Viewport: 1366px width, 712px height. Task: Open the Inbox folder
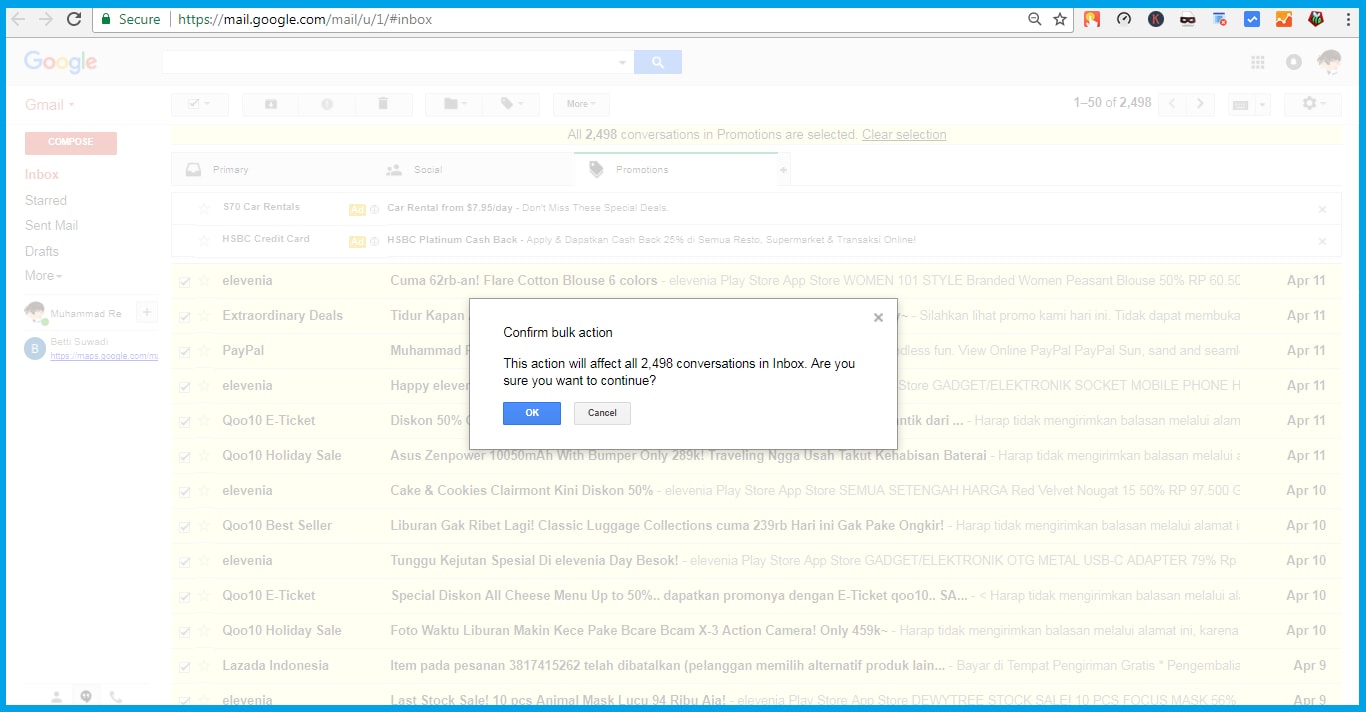[x=42, y=174]
